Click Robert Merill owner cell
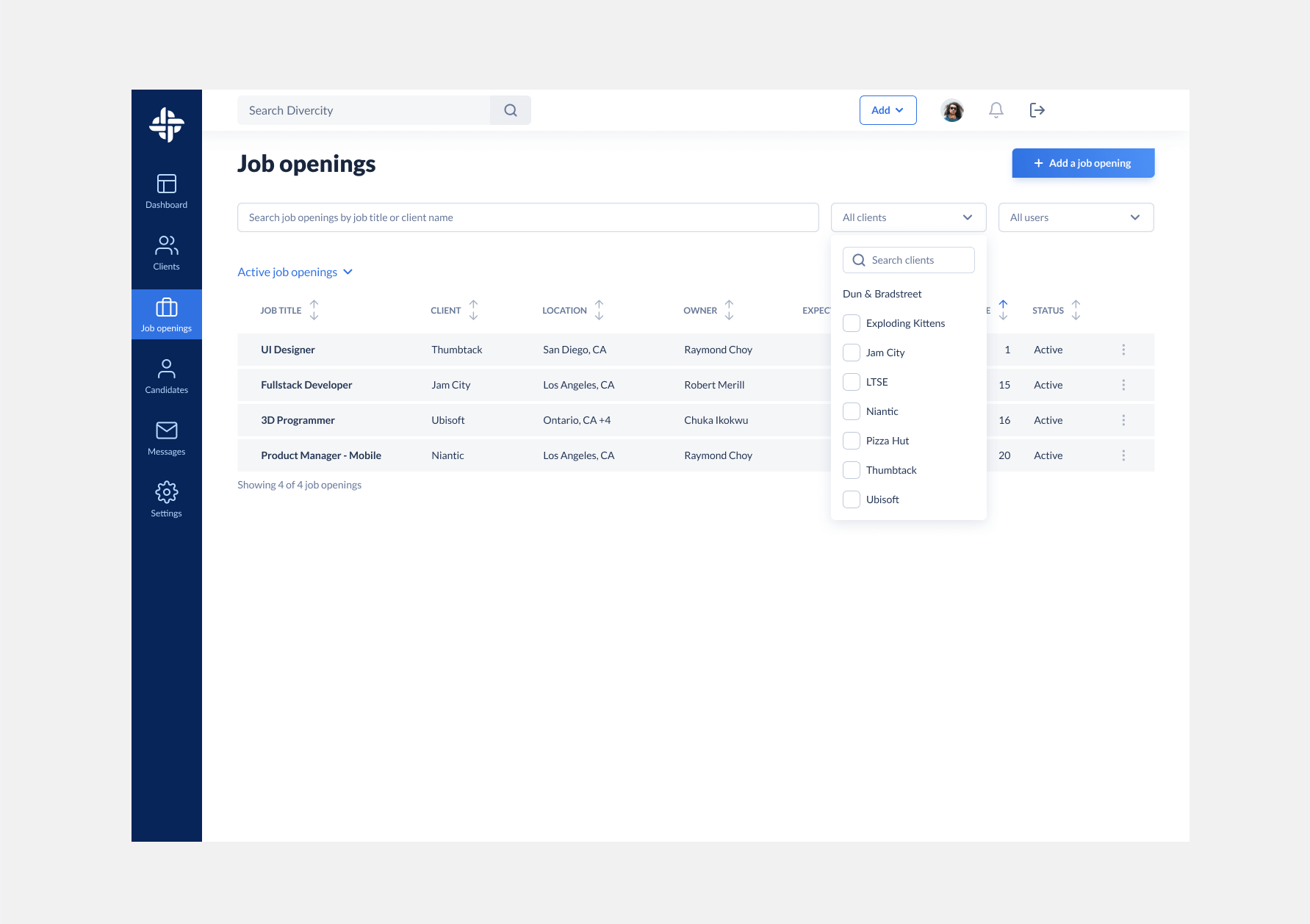 pyautogui.click(x=714, y=385)
